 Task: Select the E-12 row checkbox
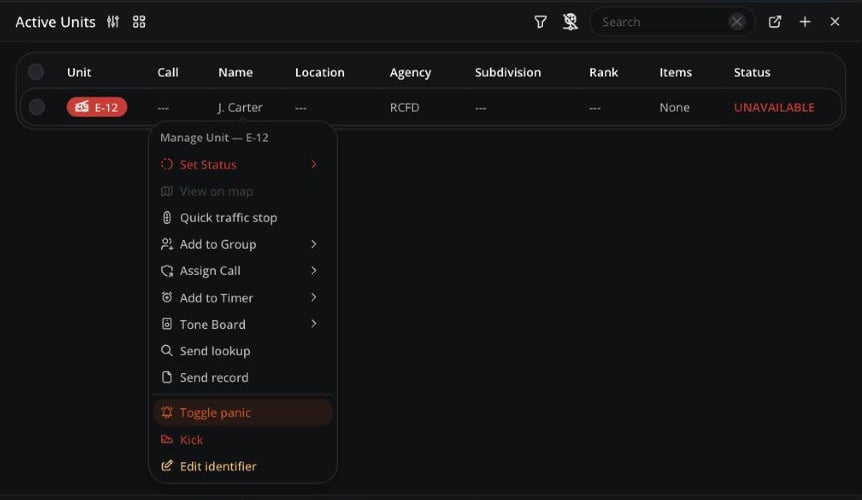pos(37,107)
